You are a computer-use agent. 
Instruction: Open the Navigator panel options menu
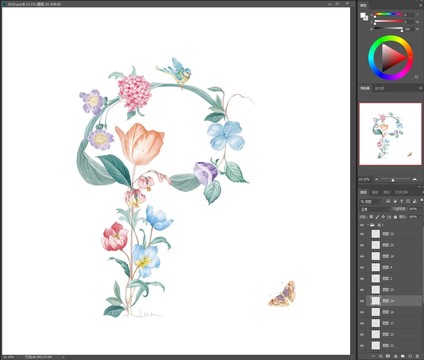[x=421, y=88]
